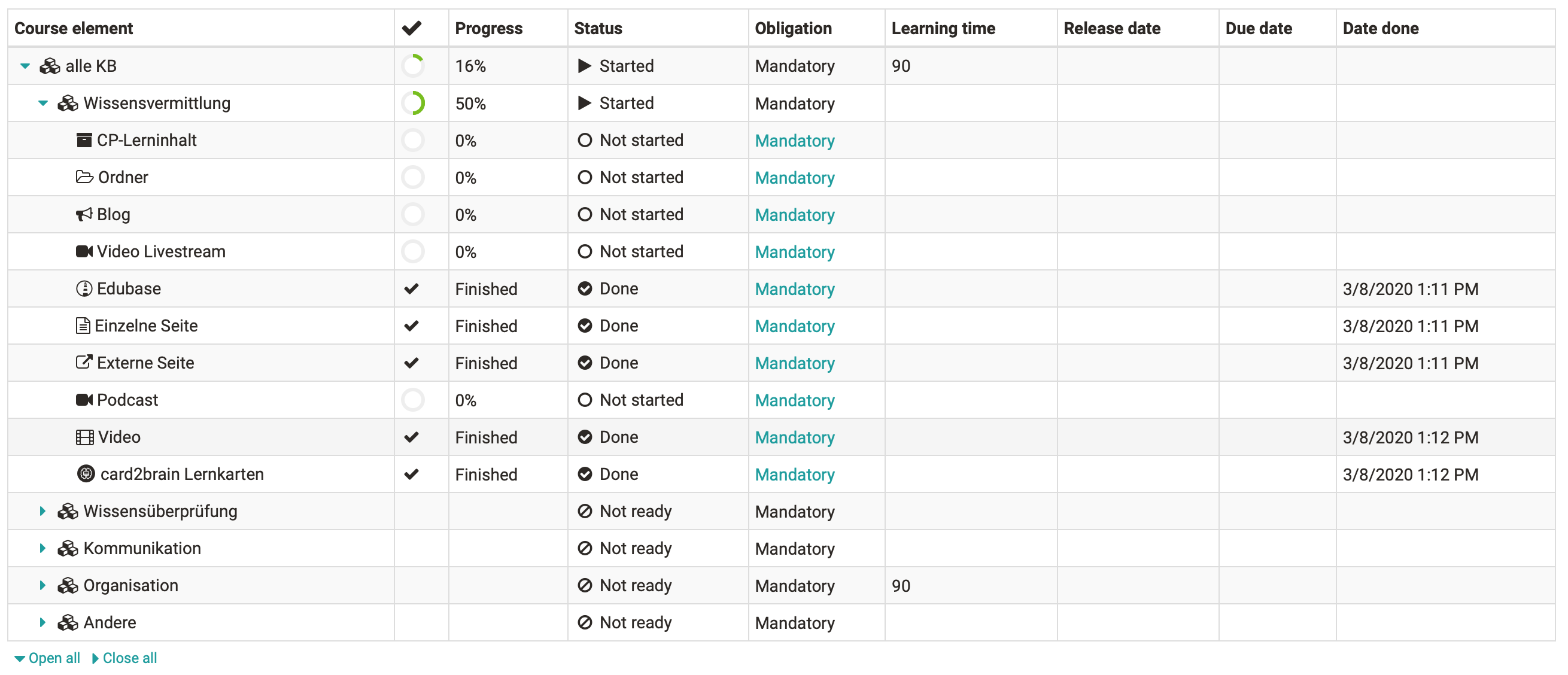Click the Wissensvermittlung 50% progress circle
This screenshot has width=1568, height=675.
pyautogui.click(x=413, y=103)
